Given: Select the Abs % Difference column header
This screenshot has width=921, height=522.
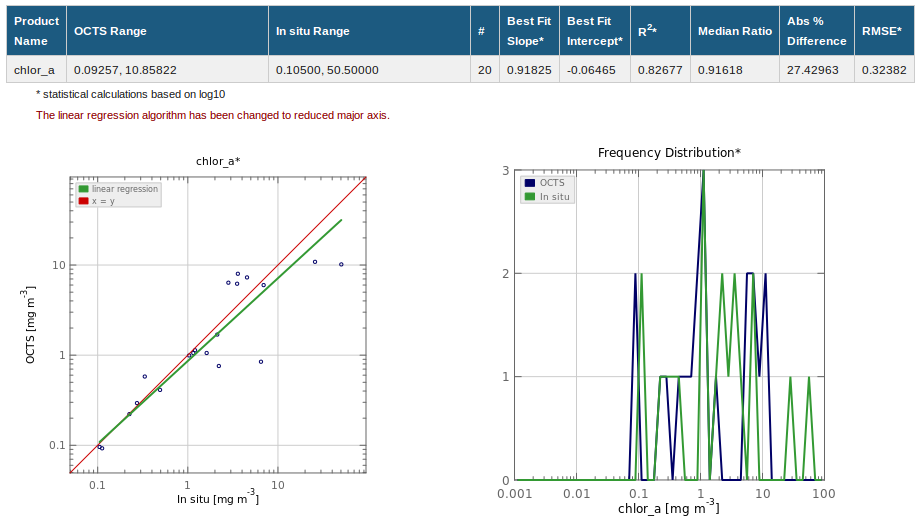Looking at the screenshot, I should (x=816, y=31).
